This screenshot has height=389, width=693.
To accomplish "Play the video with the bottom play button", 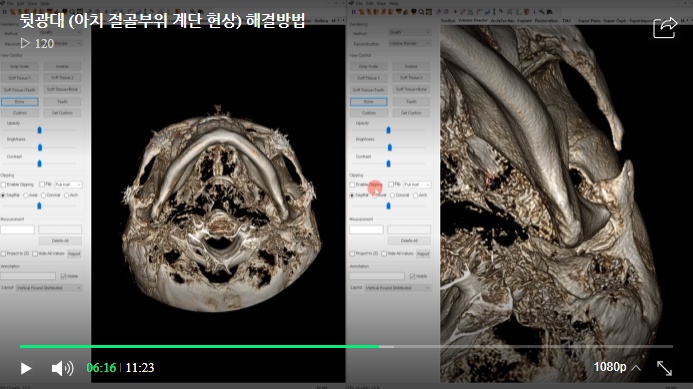I will click(x=26, y=368).
